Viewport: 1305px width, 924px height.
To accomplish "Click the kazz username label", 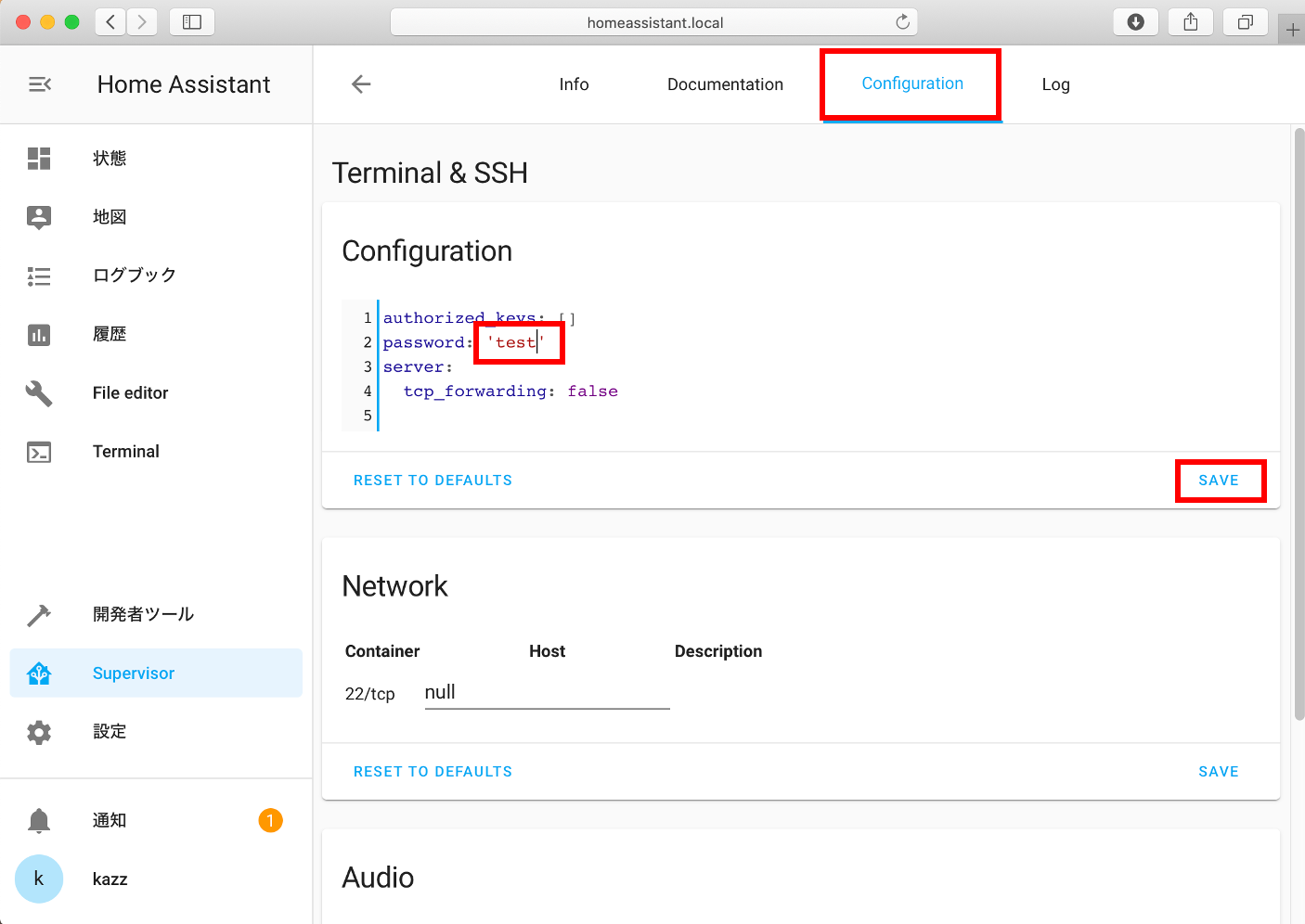I will pos(110,879).
